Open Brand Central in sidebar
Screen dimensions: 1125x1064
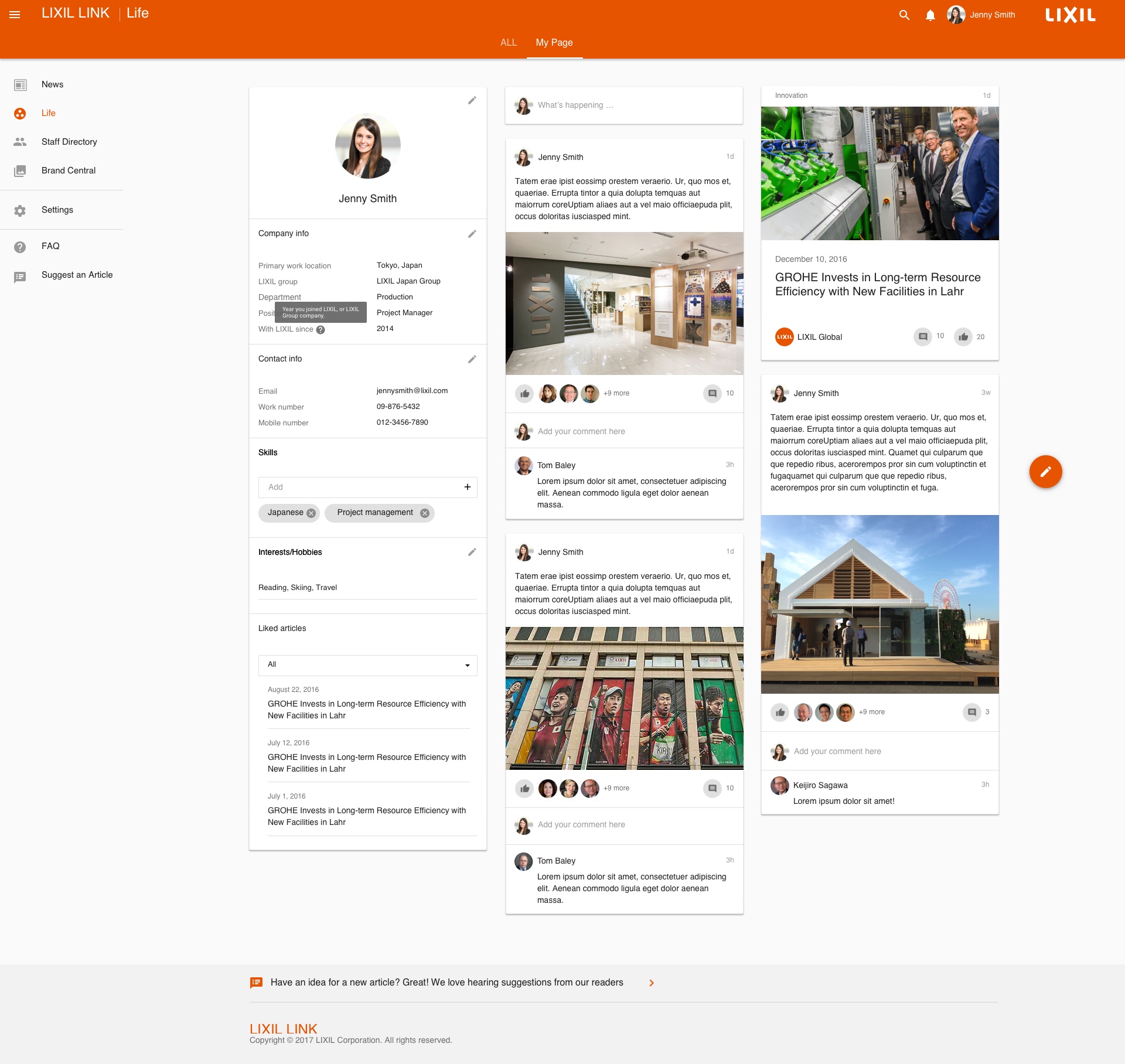pos(68,170)
